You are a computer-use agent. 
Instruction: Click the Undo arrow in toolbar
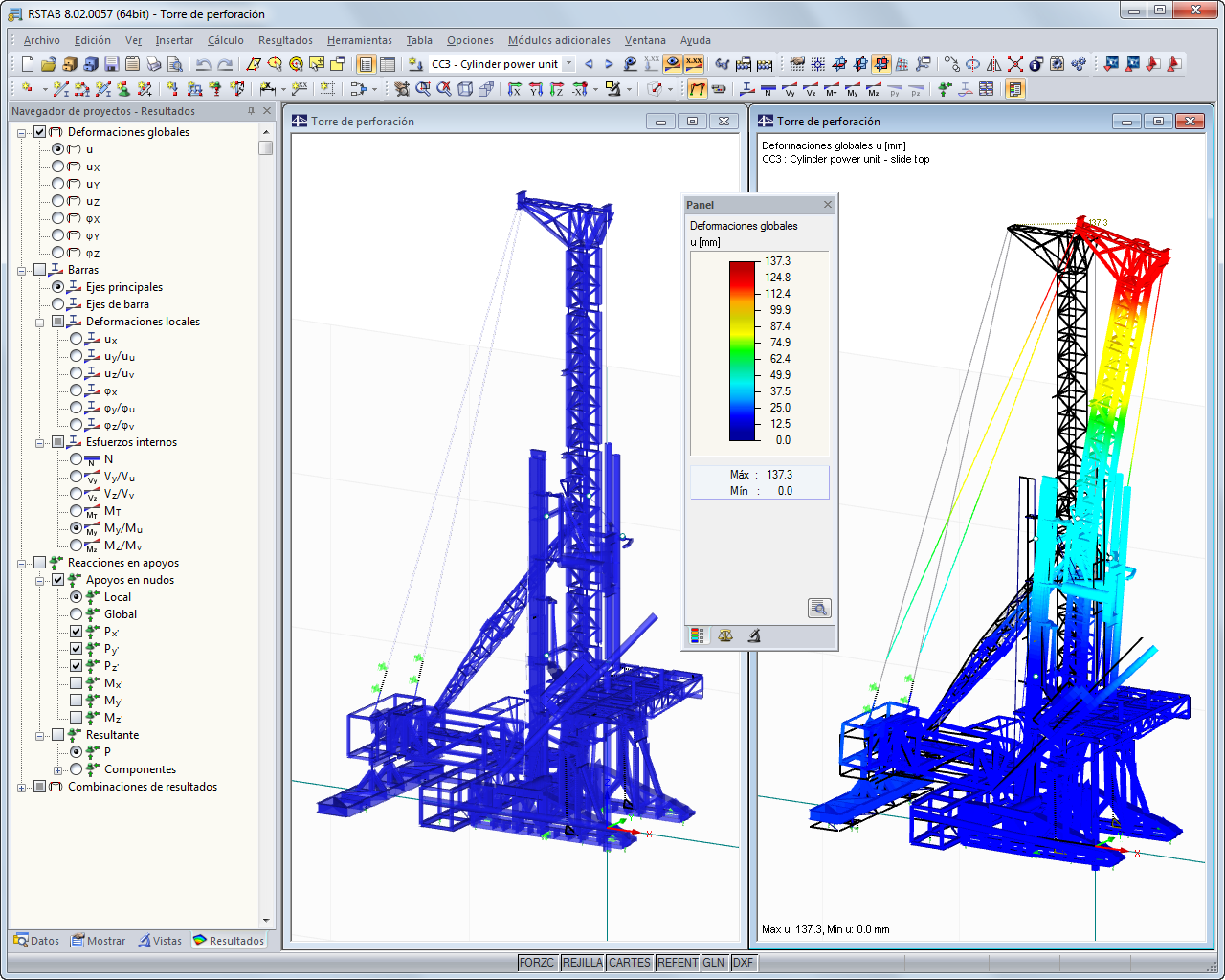tap(203, 64)
